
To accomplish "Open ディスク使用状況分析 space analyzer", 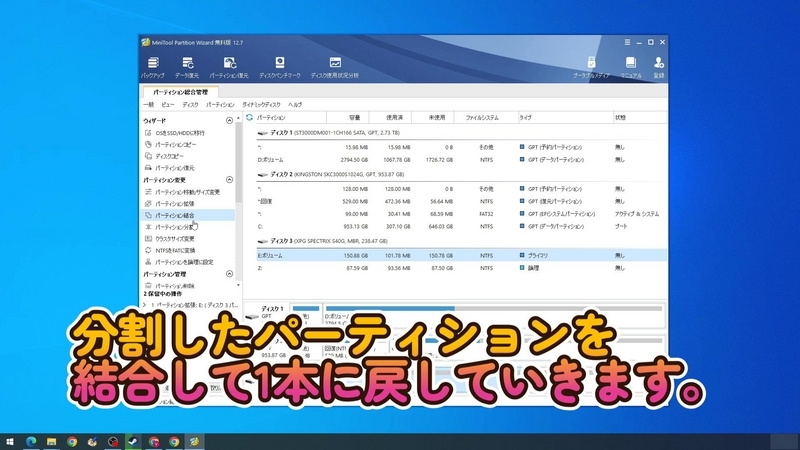I will (335, 67).
